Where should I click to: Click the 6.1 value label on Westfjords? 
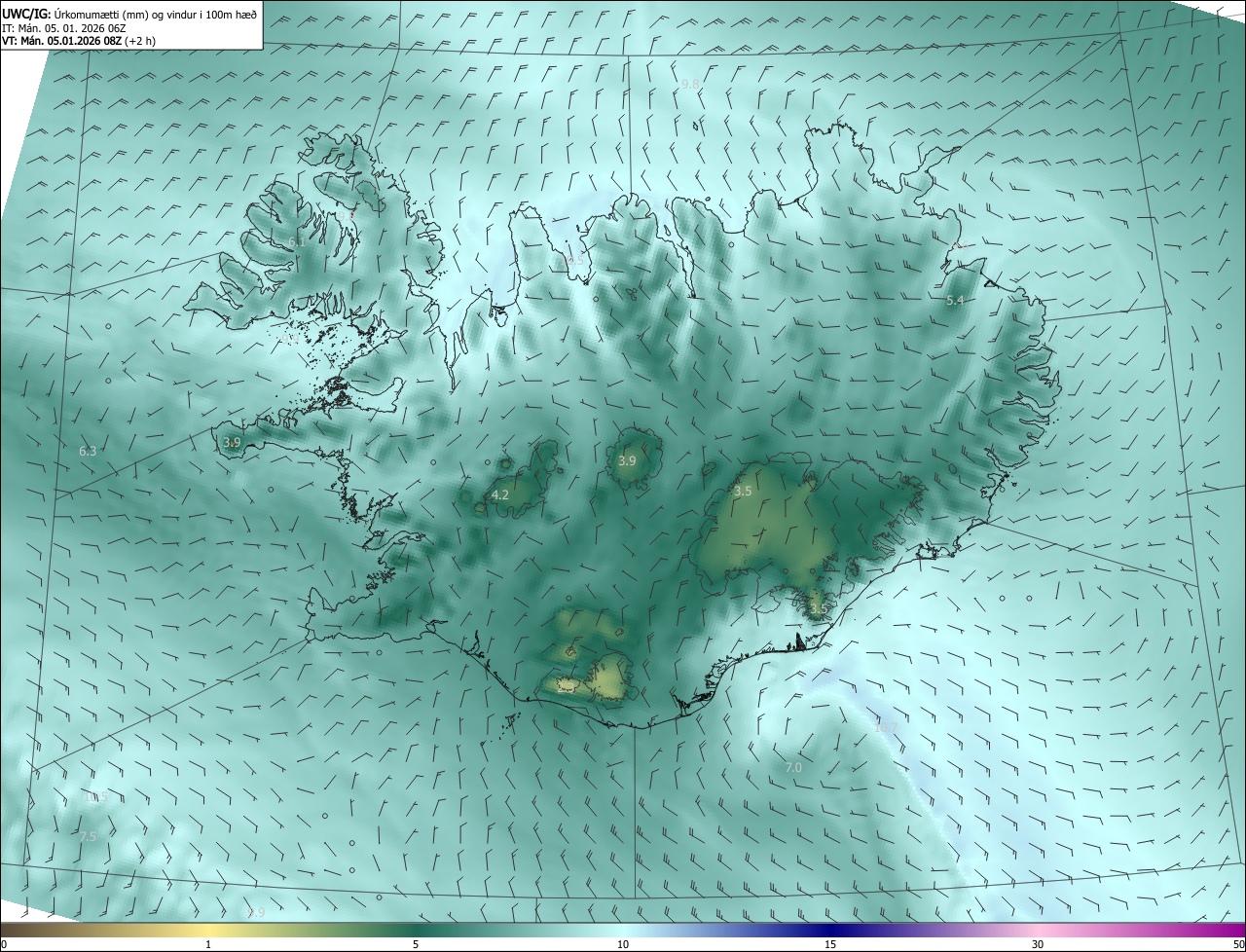pyautogui.click(x=296, y=241)
